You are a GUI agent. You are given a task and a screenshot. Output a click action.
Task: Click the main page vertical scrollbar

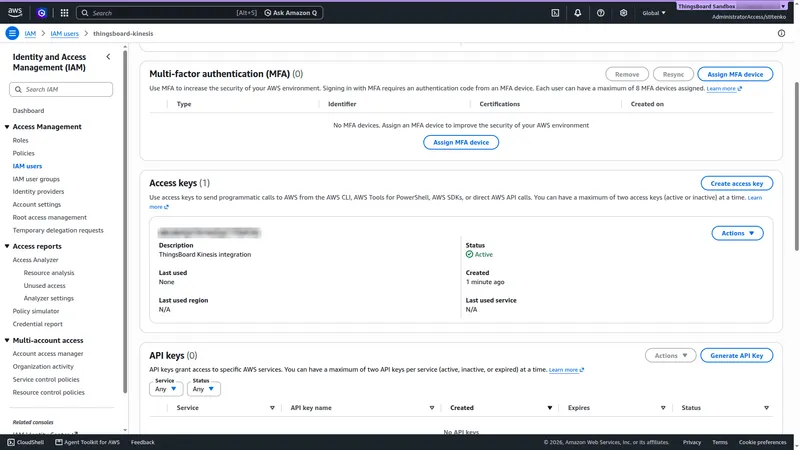(x=796, y=166)
